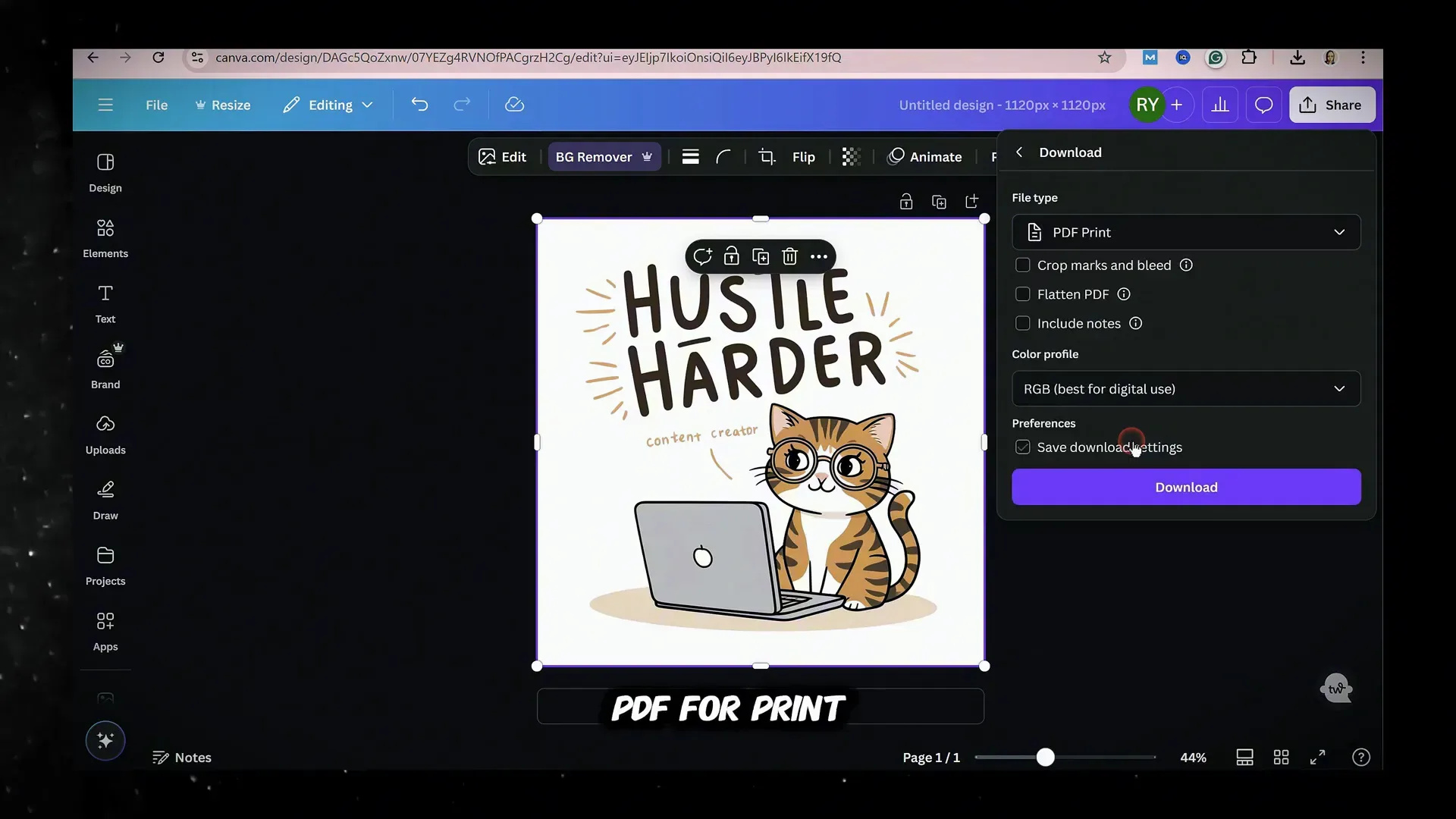
Task: Adjust the zoom slider handle
Action: 1045,757
